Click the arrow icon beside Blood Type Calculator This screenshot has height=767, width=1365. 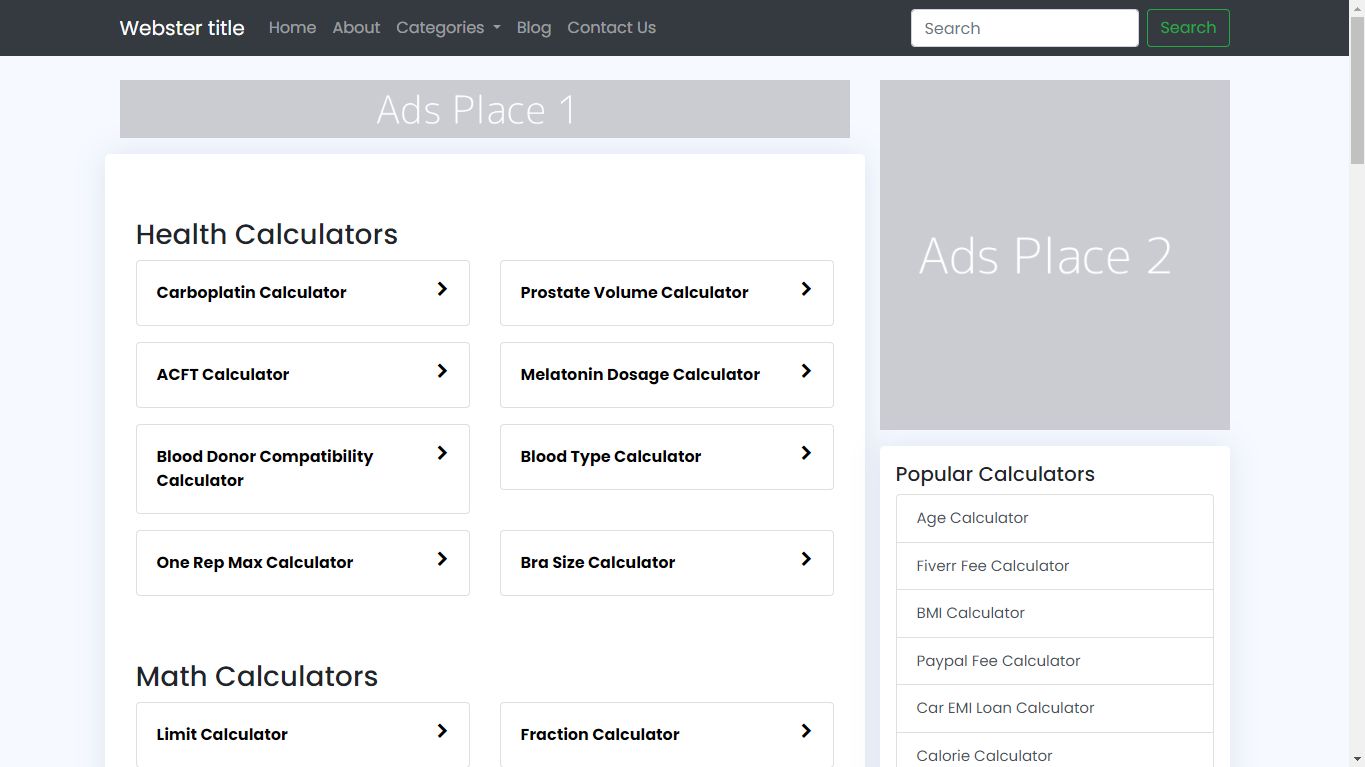point(806,454)
